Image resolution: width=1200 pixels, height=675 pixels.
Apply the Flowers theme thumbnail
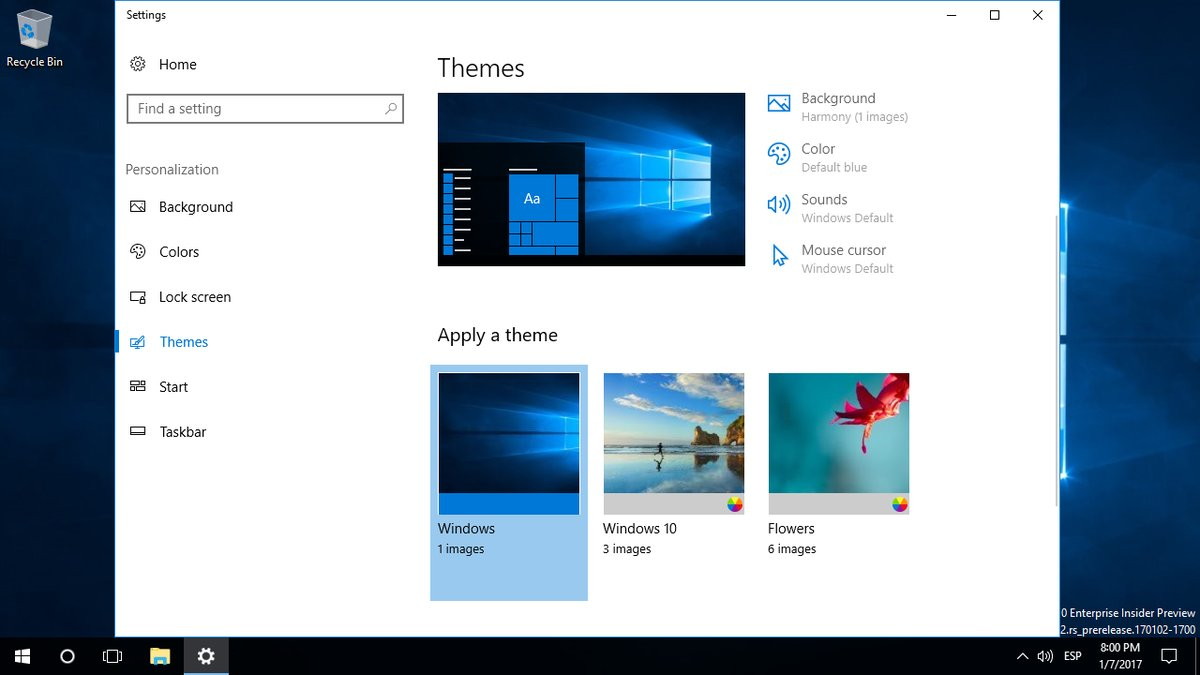839,443
